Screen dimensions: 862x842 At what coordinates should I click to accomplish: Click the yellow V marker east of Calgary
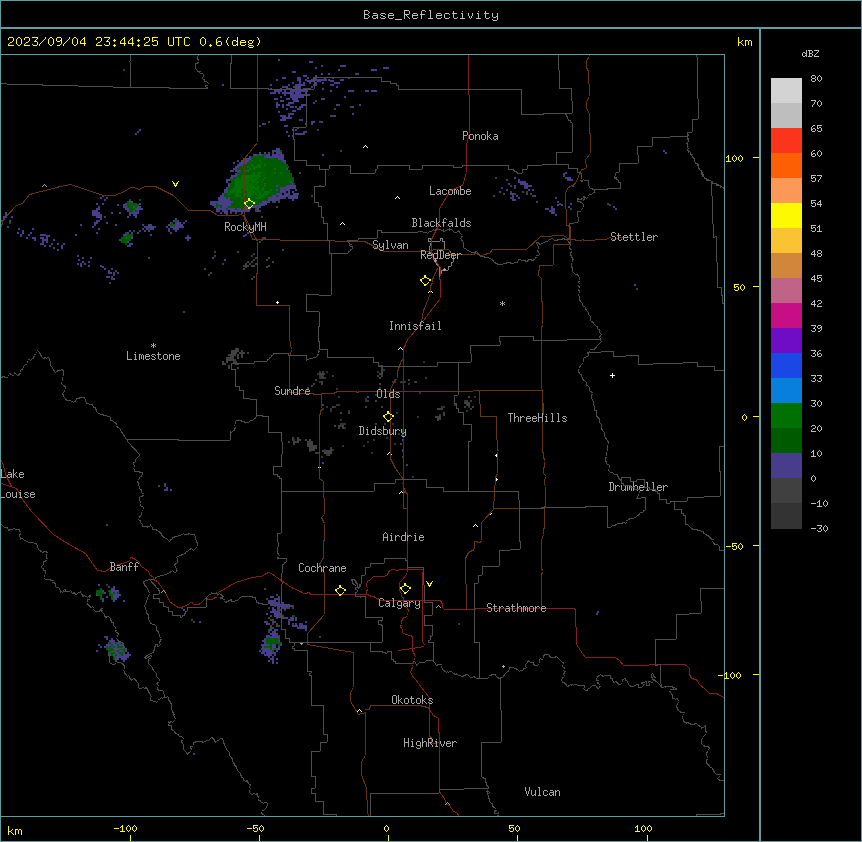point(429,584)
